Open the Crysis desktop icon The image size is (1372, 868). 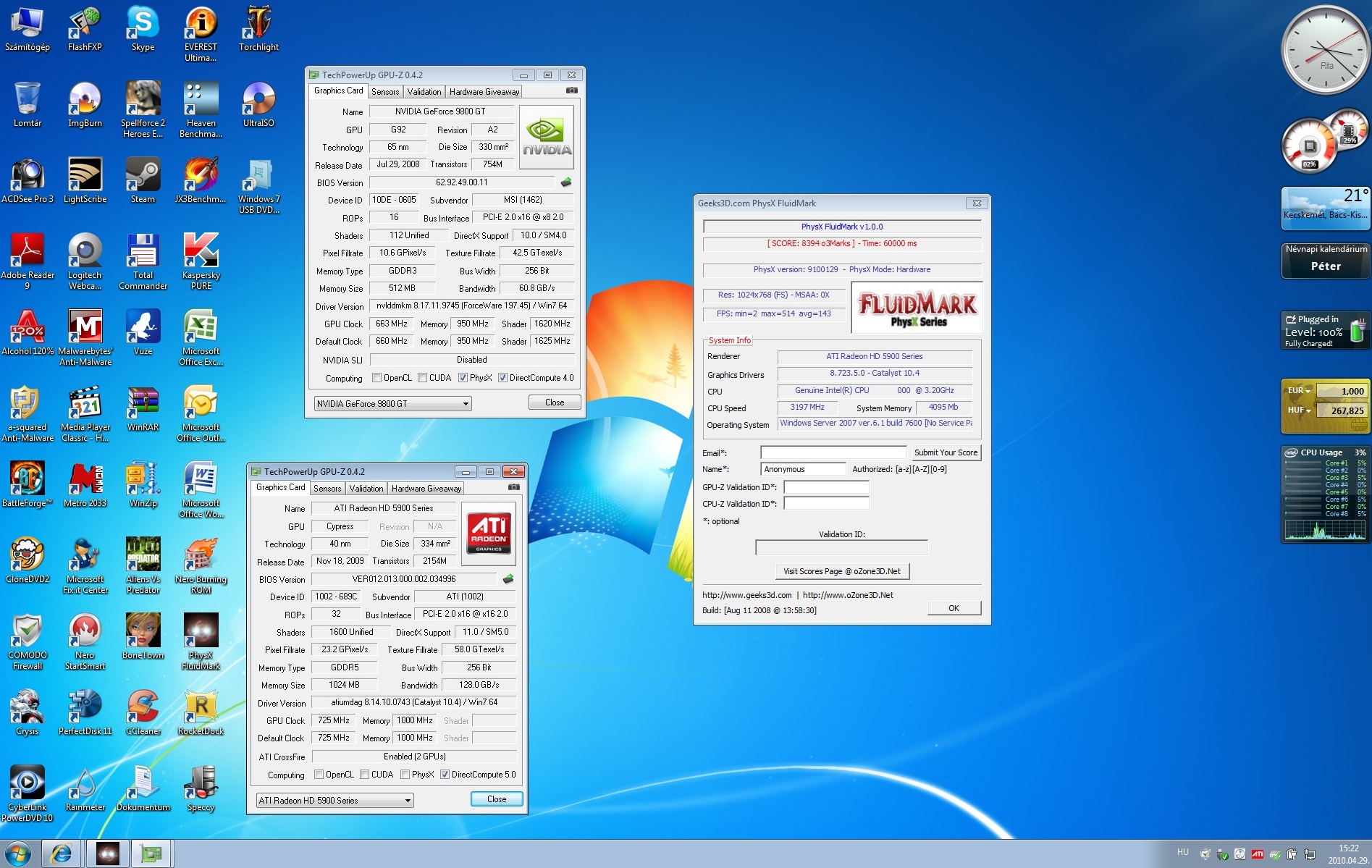pyautogui.click(x=27, y=713)
